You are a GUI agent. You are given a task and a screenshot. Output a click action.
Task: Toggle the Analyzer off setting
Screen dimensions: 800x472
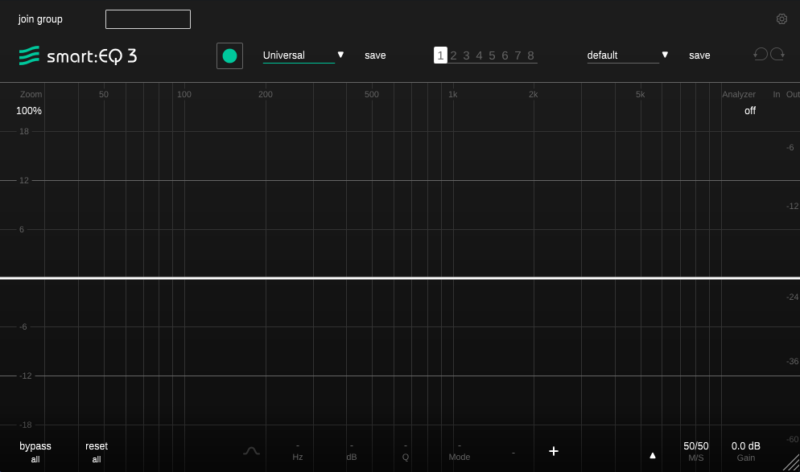(749, 111)
